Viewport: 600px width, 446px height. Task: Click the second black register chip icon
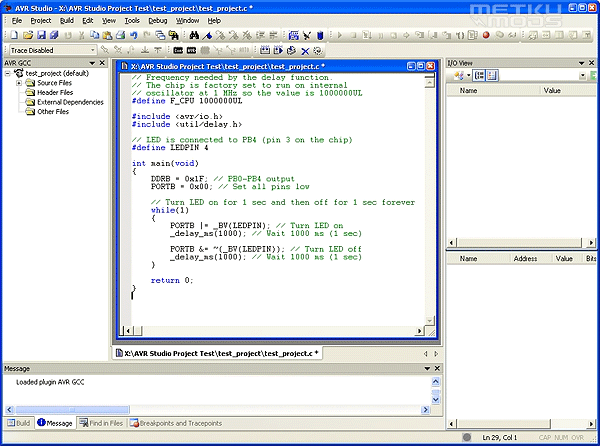point(191,50)
